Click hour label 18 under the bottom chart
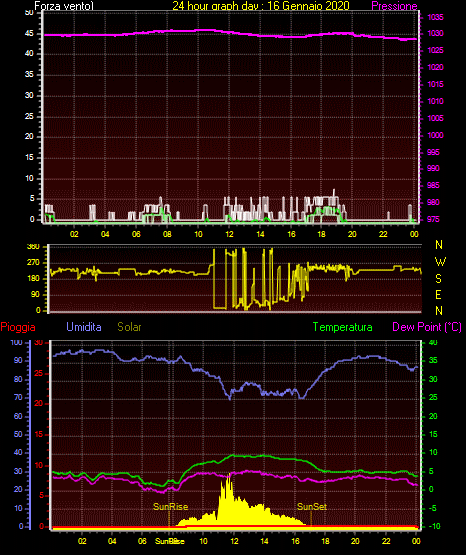This screenshot has width=466, height=555. click(x=325, y=541)
